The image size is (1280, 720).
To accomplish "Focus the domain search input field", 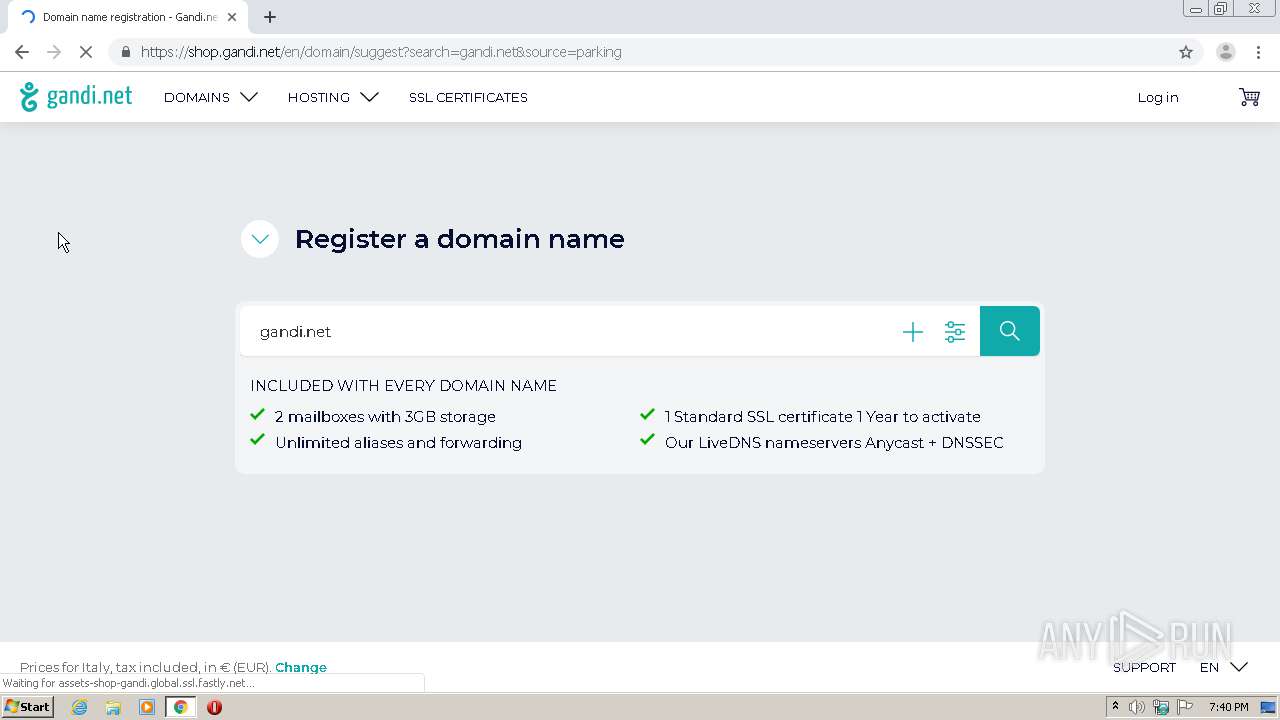I will click(x=570, y=331).
